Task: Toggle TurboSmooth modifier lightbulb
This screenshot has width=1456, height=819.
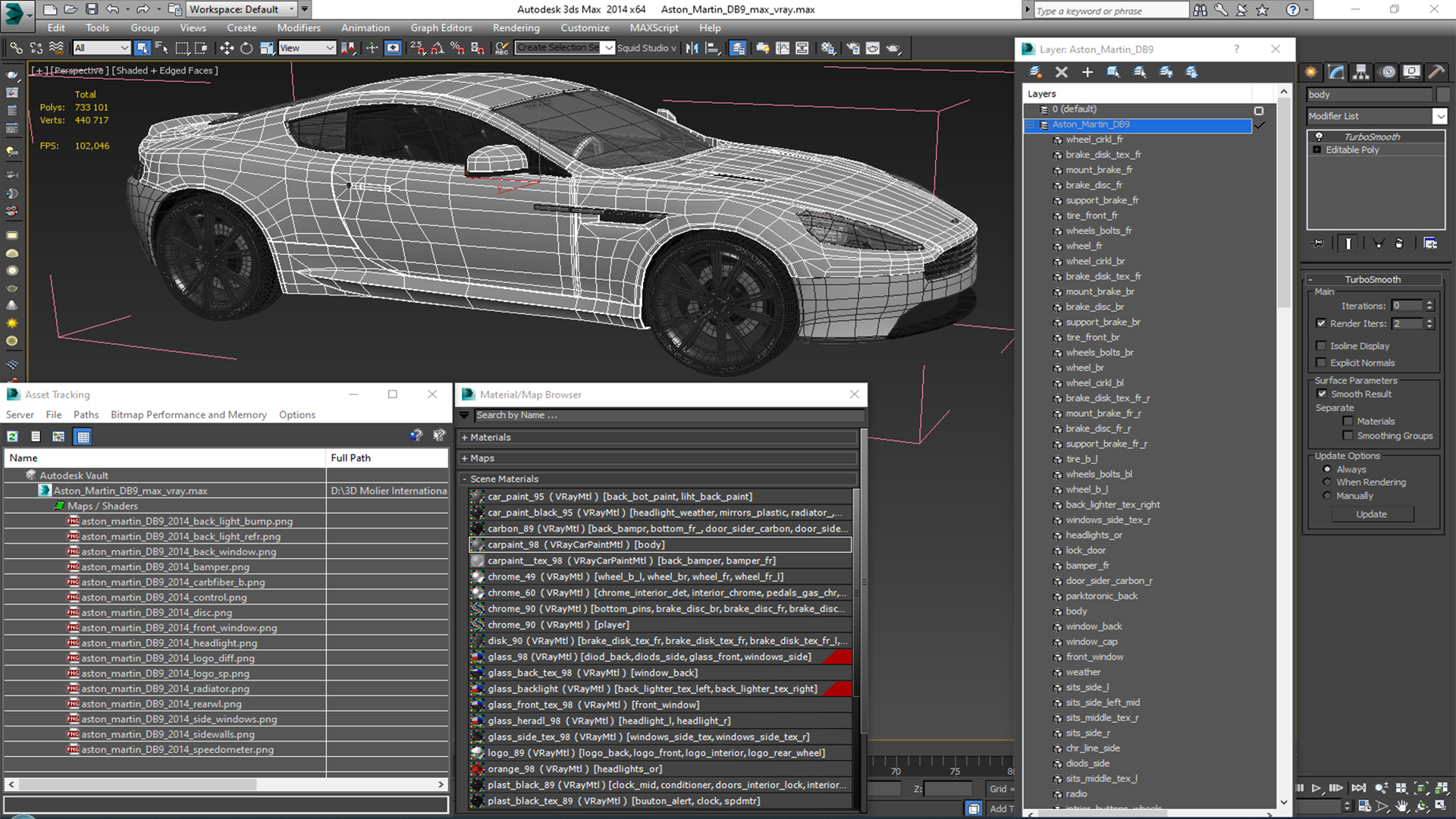Action: [x=1319, y=136]
